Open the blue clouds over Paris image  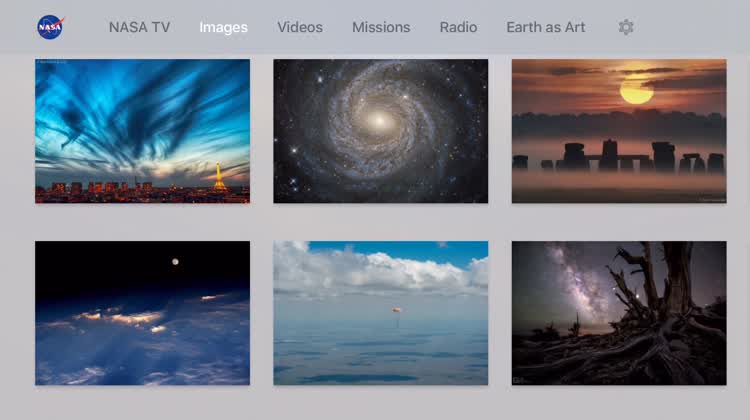click(142, 131)
